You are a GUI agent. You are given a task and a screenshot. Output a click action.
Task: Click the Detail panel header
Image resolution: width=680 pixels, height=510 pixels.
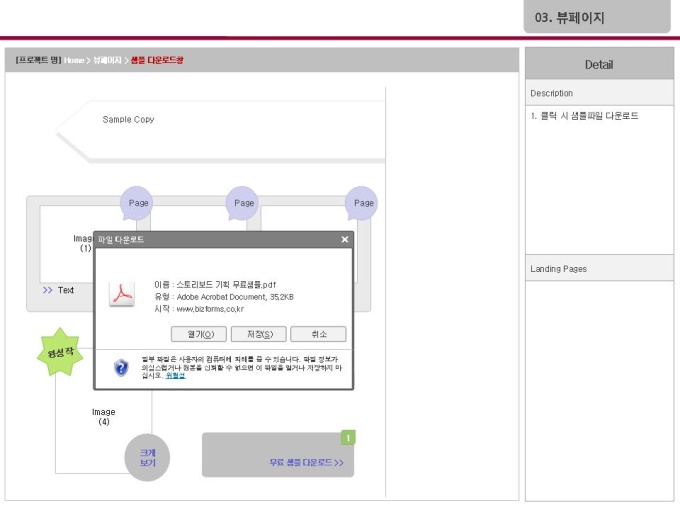(599, 65)
